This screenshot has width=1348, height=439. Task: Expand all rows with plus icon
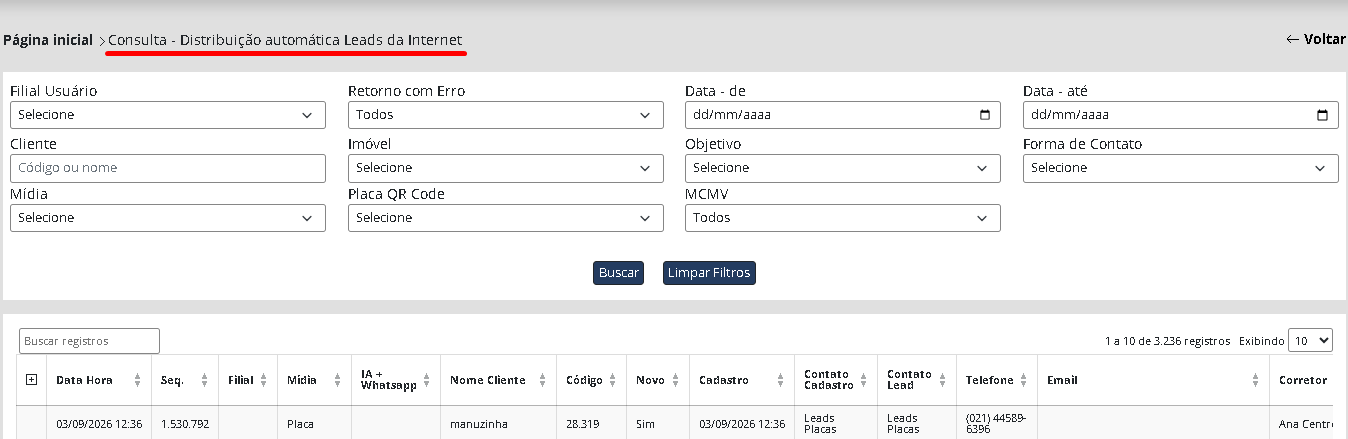tap(31, 380)
